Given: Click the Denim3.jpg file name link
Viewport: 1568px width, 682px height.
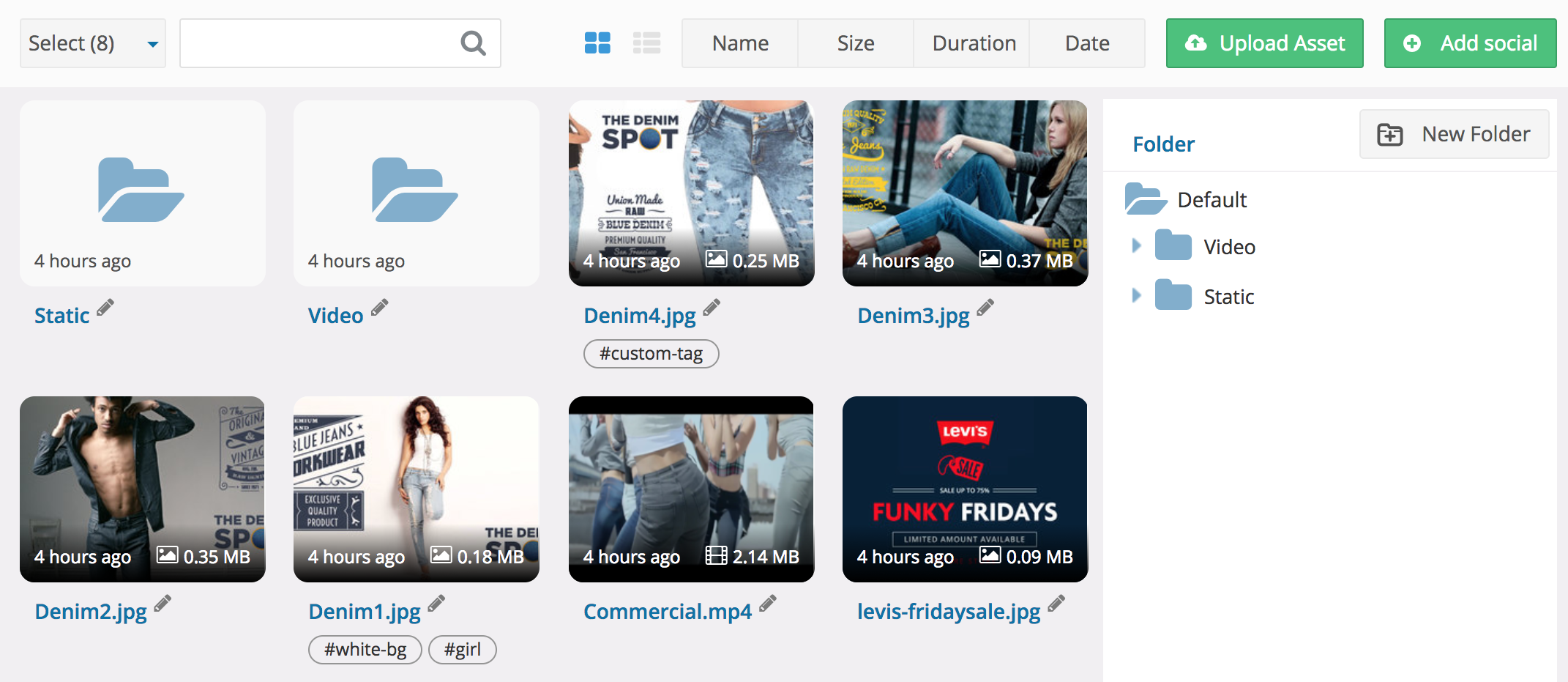Looking at the screenshot, I should (914, 316).
